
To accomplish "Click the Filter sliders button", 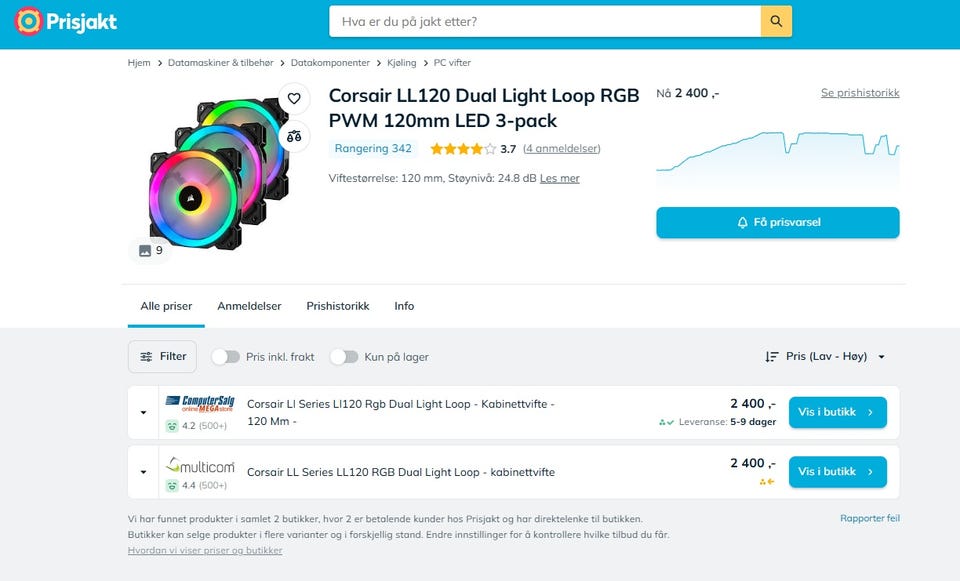I will coord(163,356).
